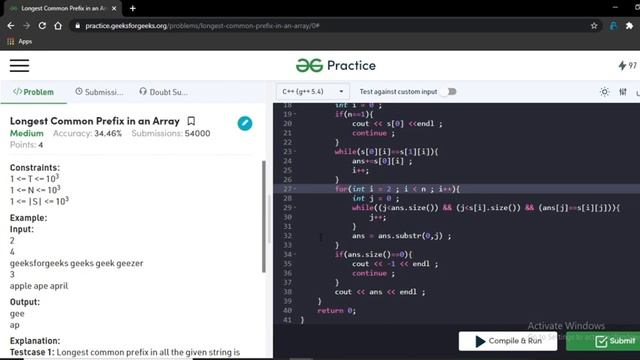Click the 'Explanation:' heading

pos(35,341)
